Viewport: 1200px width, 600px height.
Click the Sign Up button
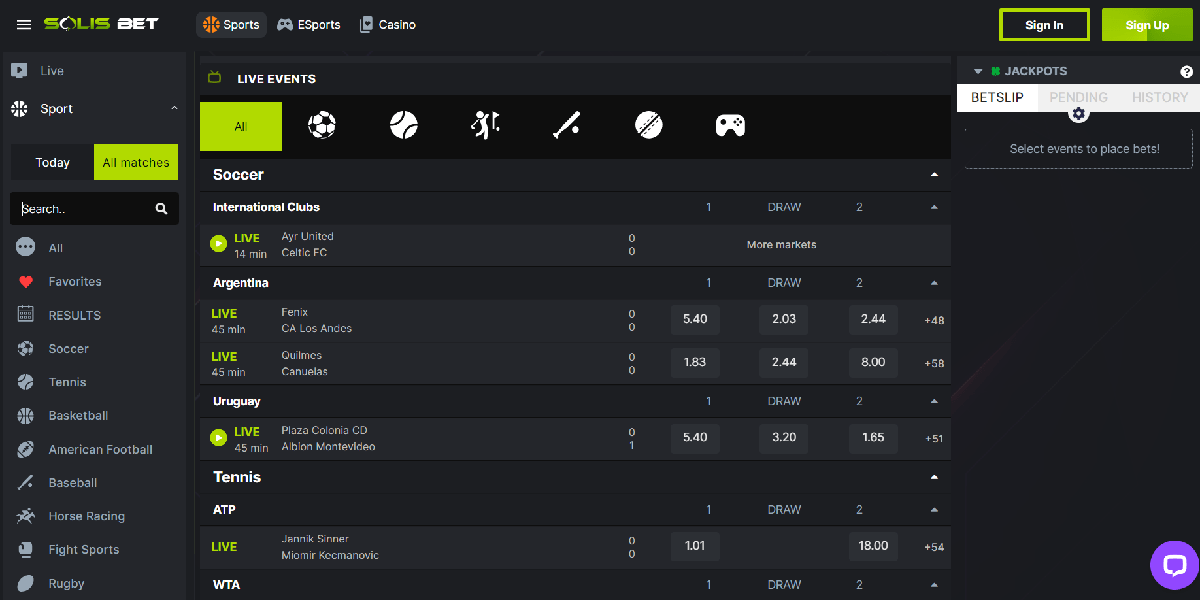click(x=1147, y=25)
